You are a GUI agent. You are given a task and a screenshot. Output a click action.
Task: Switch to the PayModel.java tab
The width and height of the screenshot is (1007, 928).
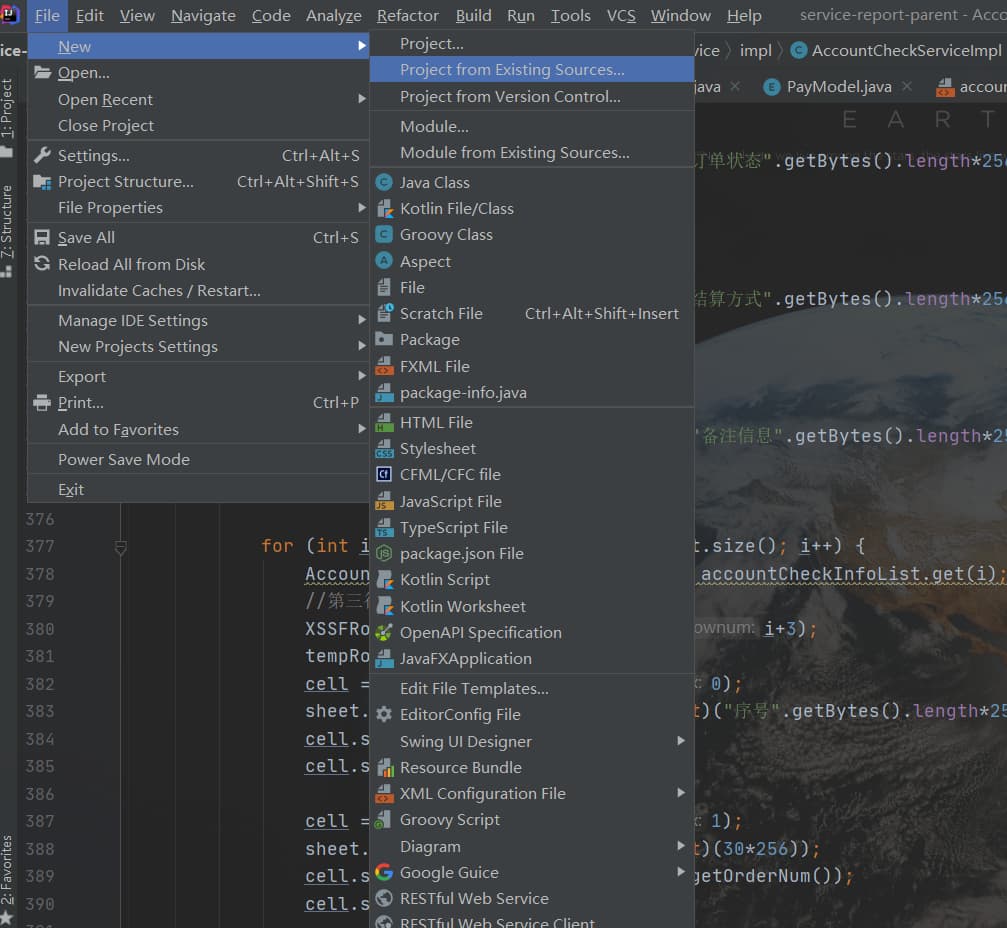coord(838,87)
